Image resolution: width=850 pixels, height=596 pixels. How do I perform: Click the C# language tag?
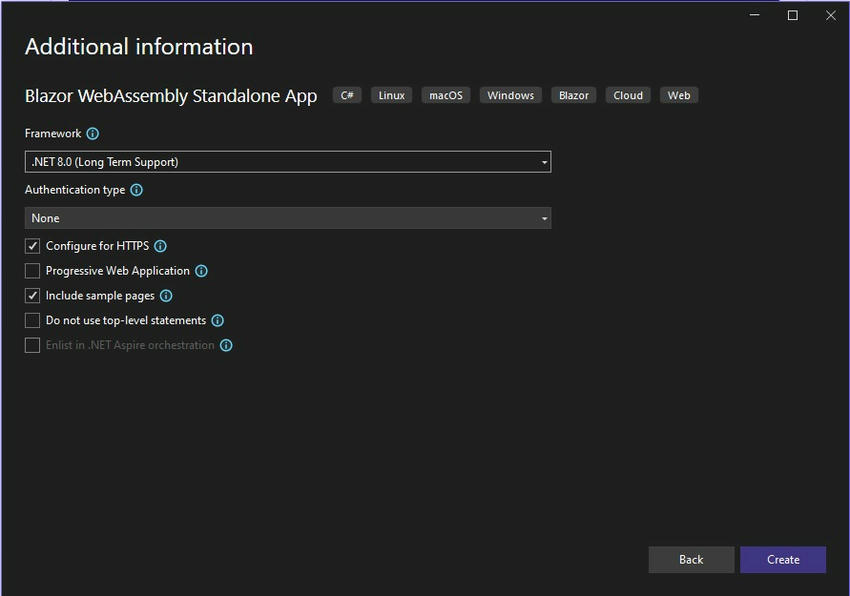coord(347,96)
